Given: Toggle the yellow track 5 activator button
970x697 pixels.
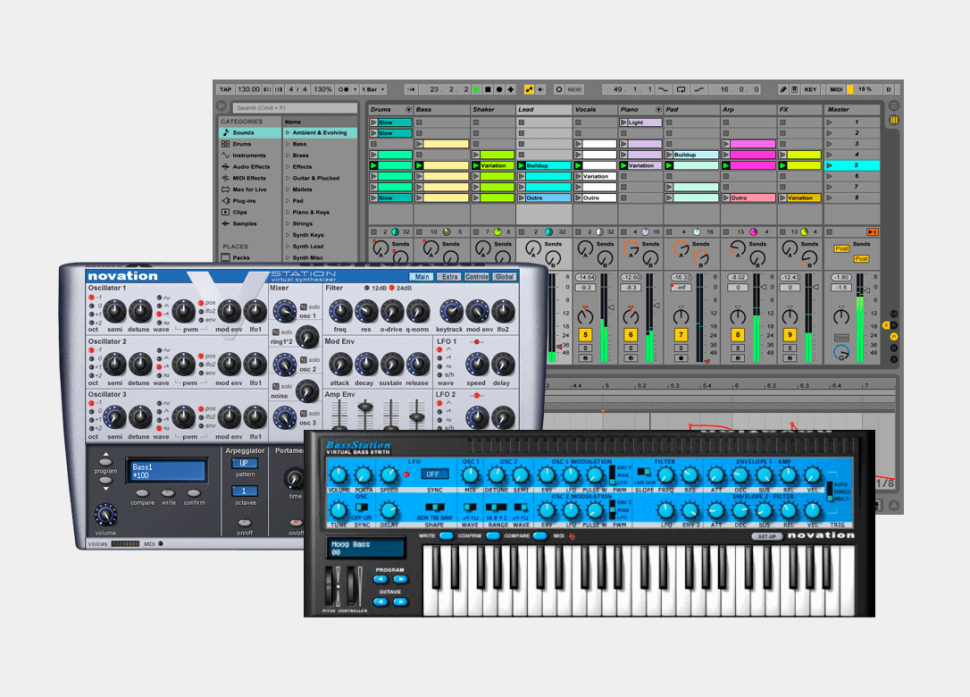Looking at the screenshot, I should pos(585,335).
